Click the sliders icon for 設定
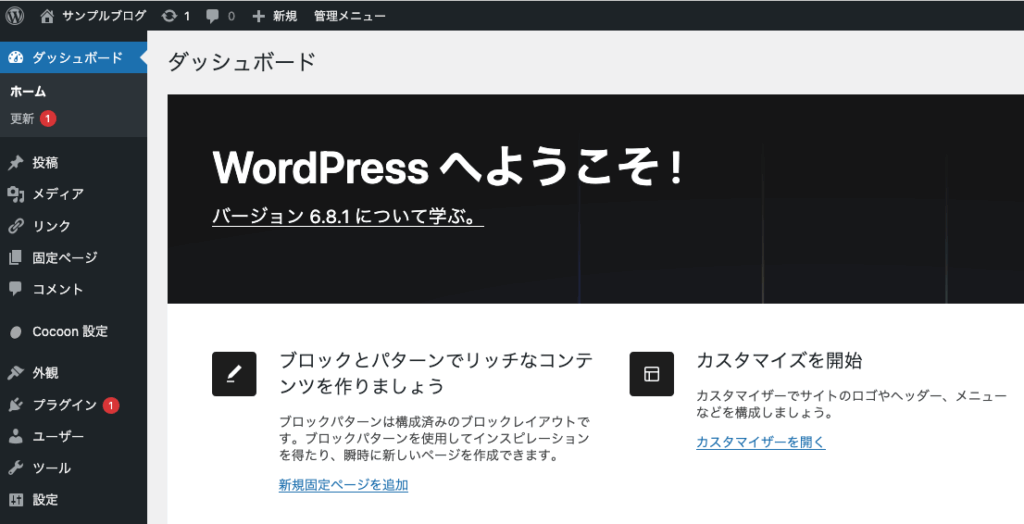 16,500
